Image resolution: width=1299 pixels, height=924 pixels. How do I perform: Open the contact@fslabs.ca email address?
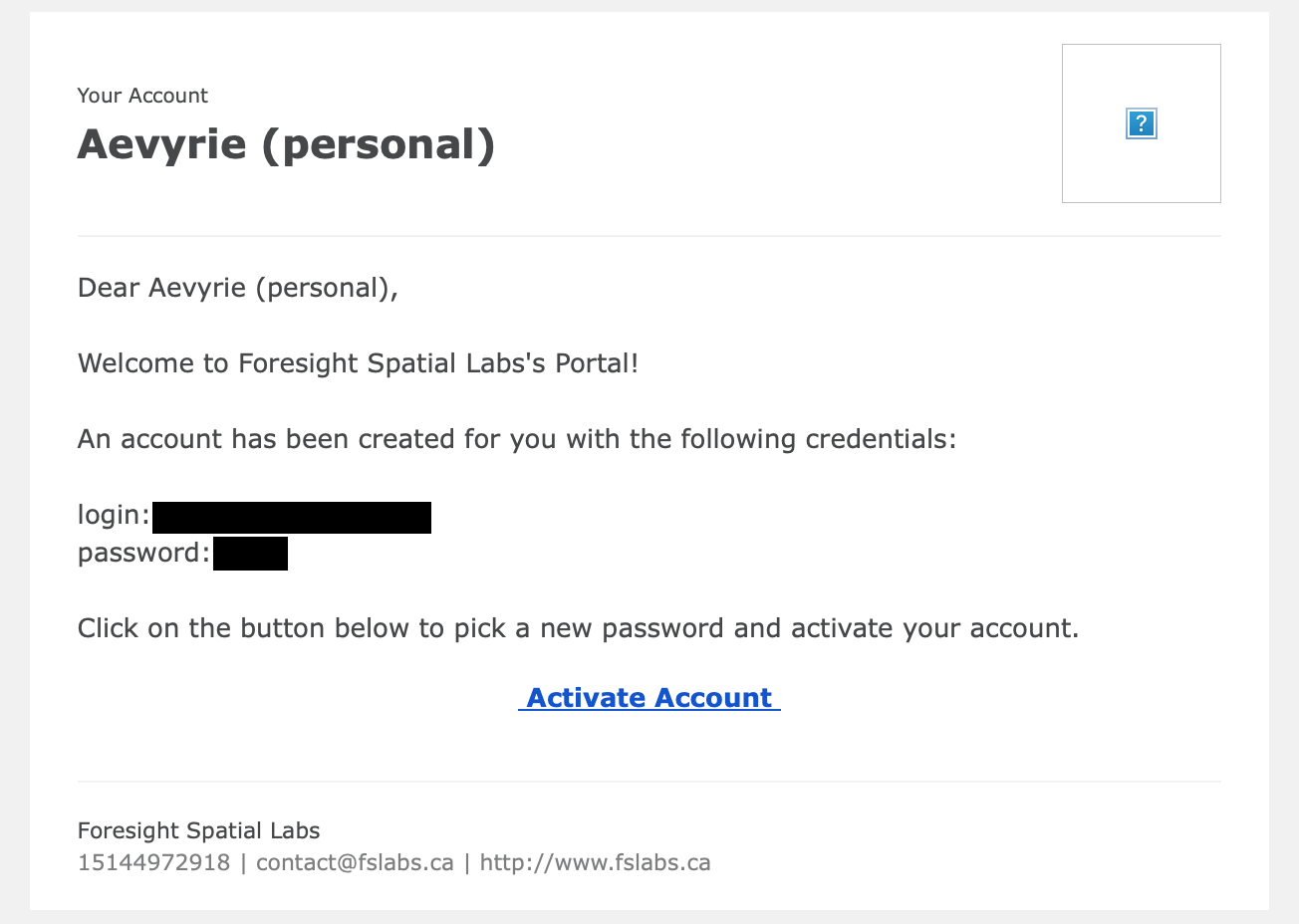coord(355,862)
